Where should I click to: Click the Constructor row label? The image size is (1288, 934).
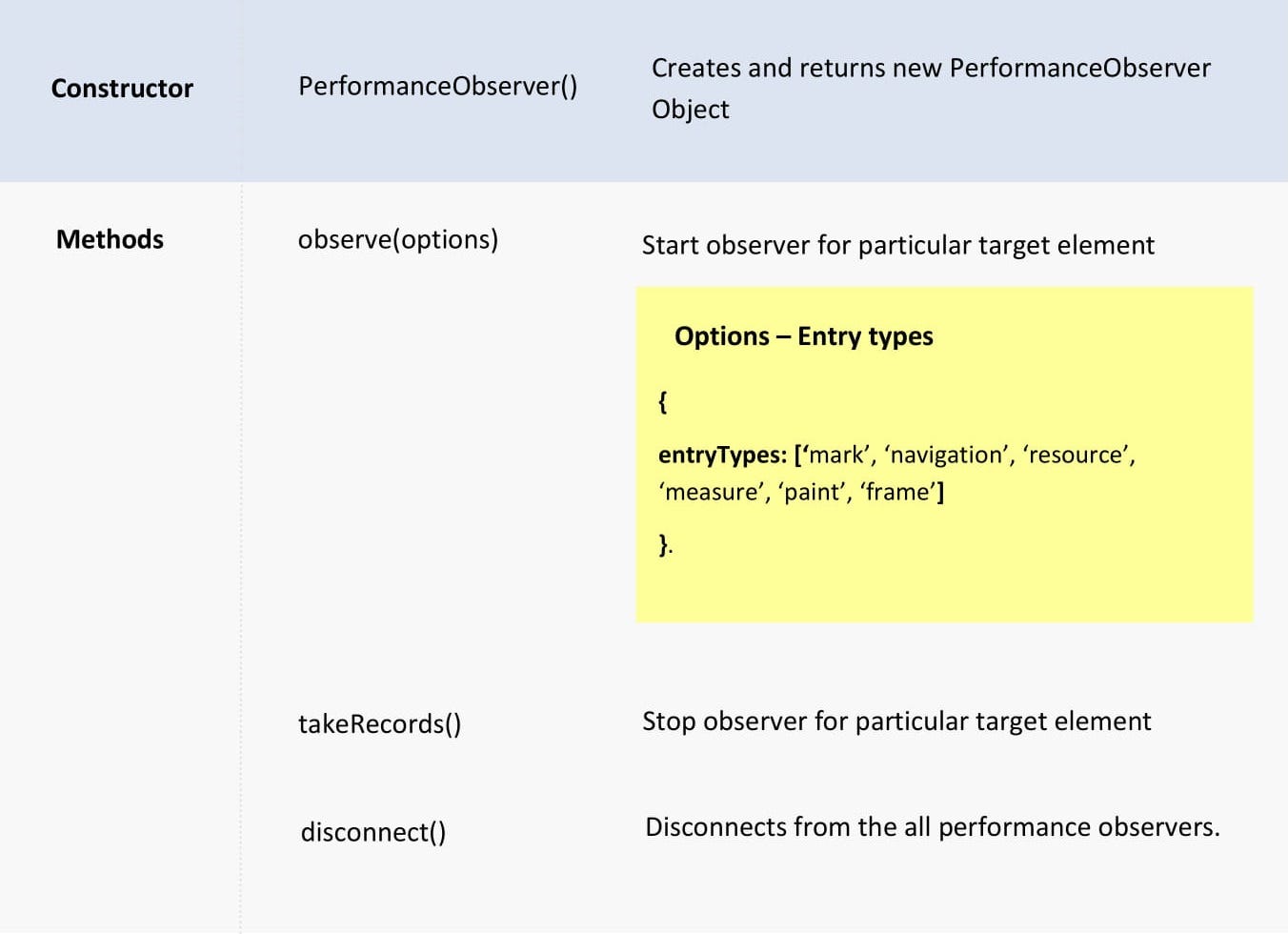[122, 88]
